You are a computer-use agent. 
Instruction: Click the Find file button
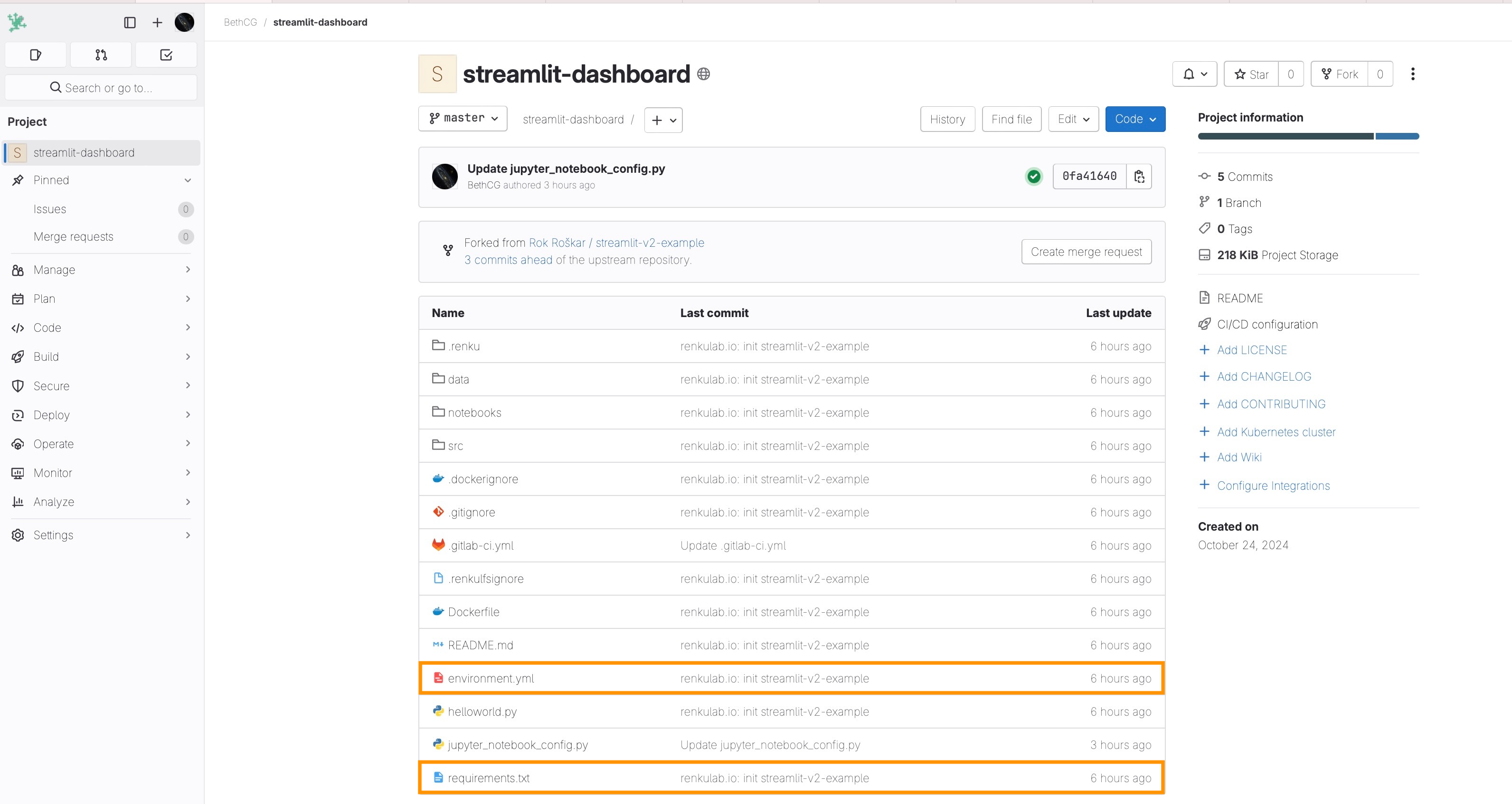pos(1011,119)
